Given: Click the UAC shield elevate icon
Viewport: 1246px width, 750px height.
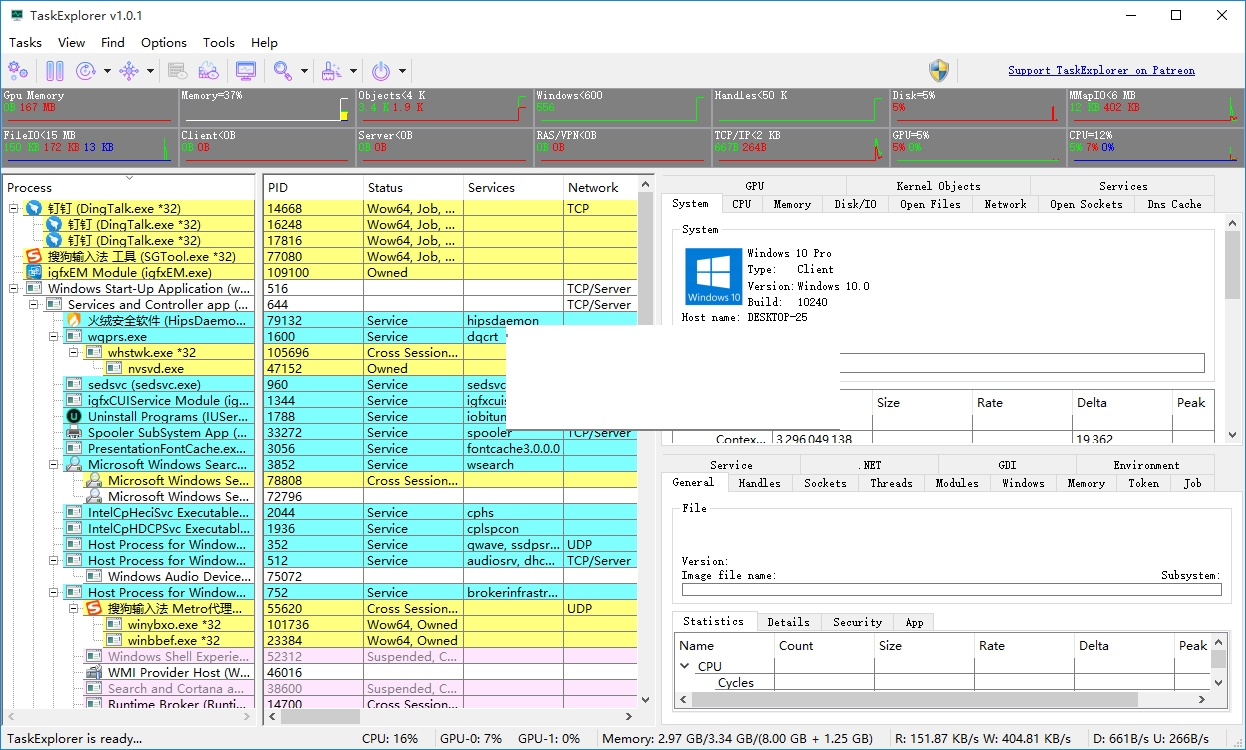Looking at the screenshot, I should [938, 70].
